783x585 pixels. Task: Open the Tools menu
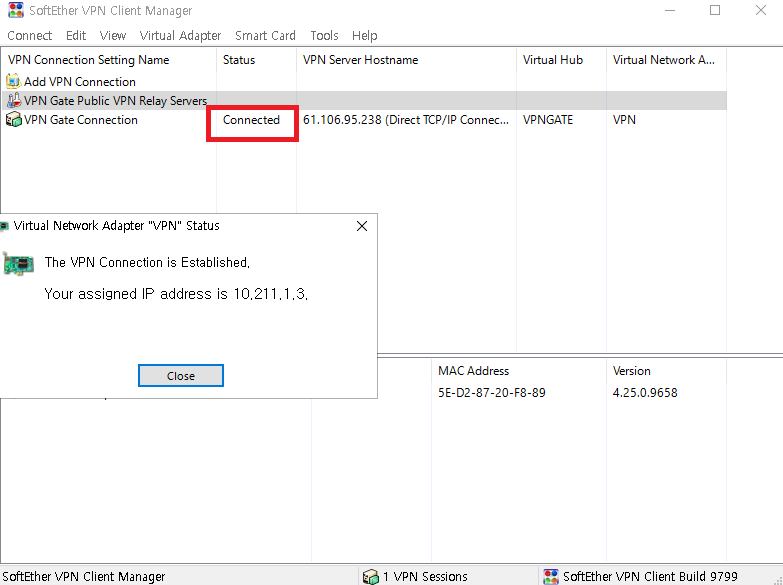324,35
